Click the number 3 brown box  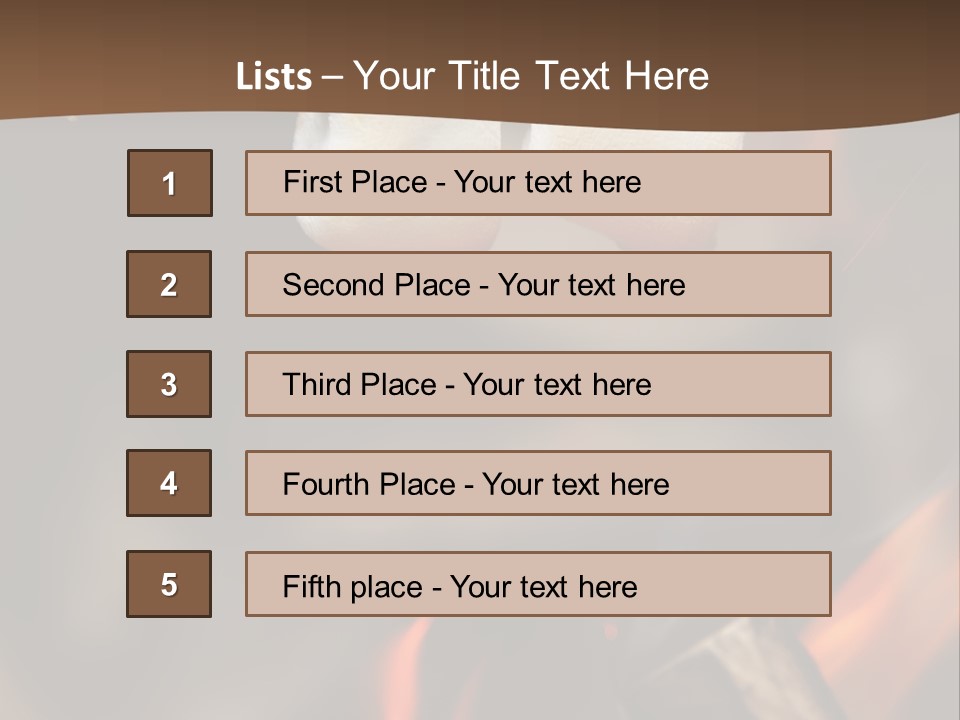[169, 384]
